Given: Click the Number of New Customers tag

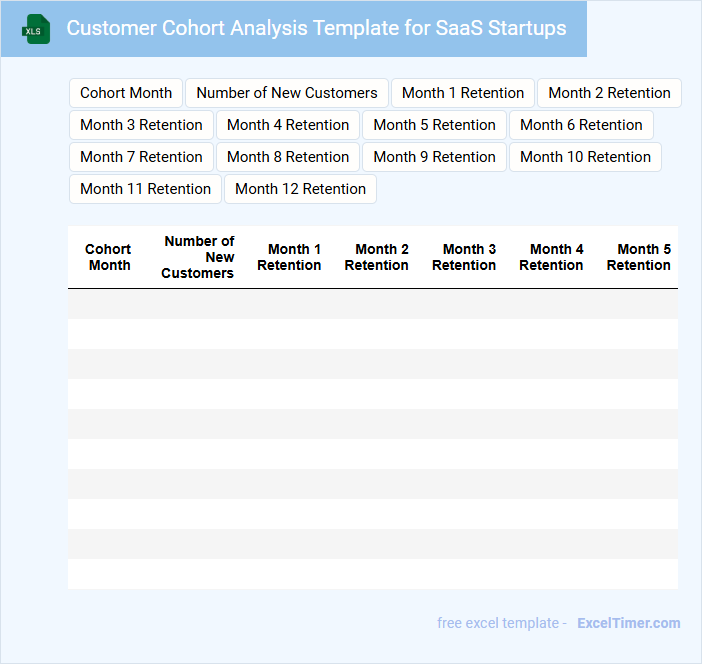Looking at the screenshot, I should [x=287, y=93].
